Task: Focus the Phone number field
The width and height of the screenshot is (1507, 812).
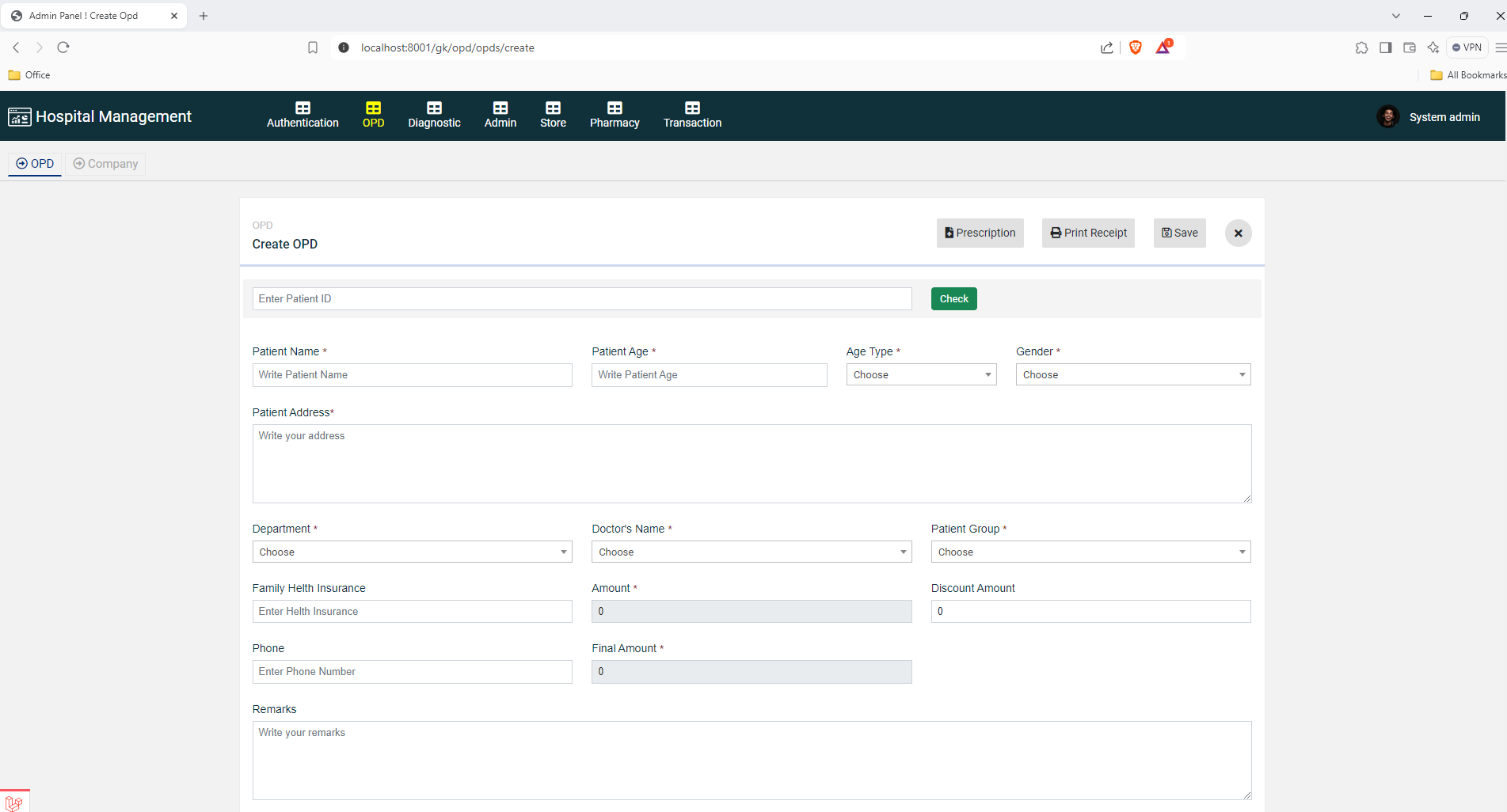Action: pos(412,672)
